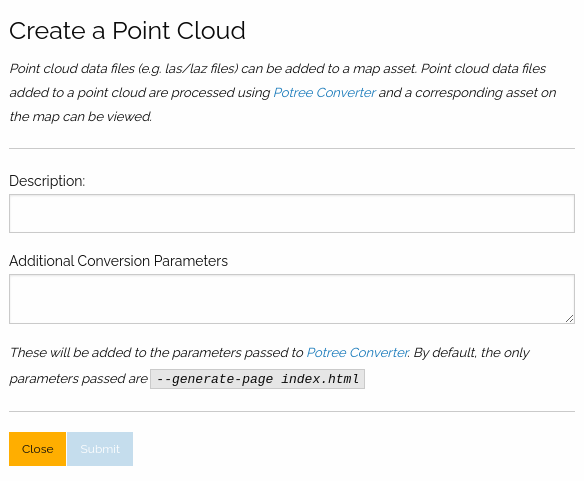Click the Create a Point Cloud heading
Screen dimensions: 584x481
click(x=127, y=31)
